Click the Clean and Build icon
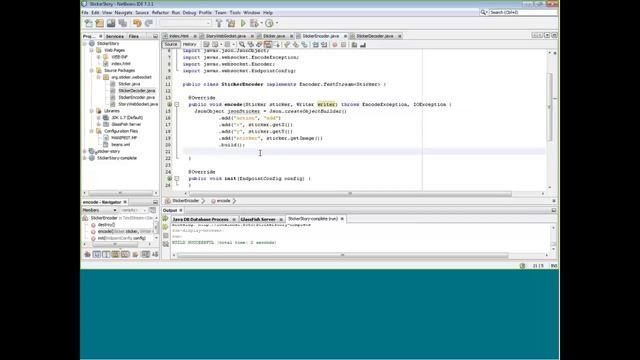Screen dimensions: 640x360 pos(231,23)
